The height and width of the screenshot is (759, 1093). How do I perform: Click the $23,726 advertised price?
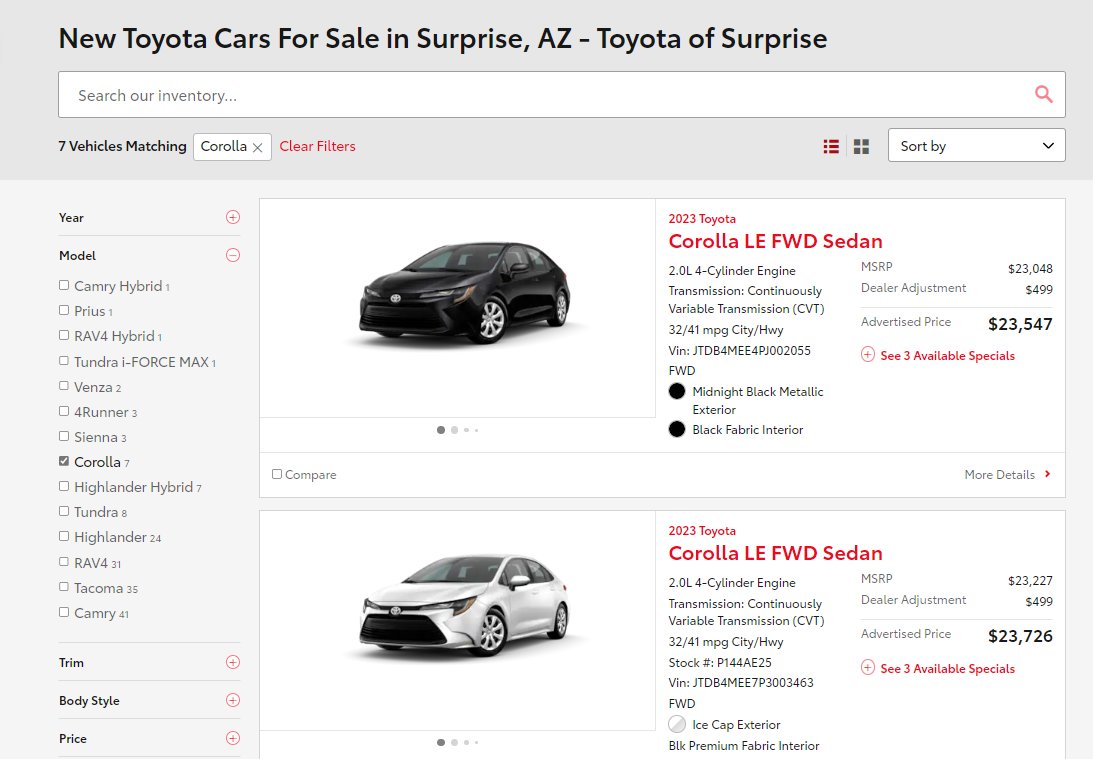1021,636
